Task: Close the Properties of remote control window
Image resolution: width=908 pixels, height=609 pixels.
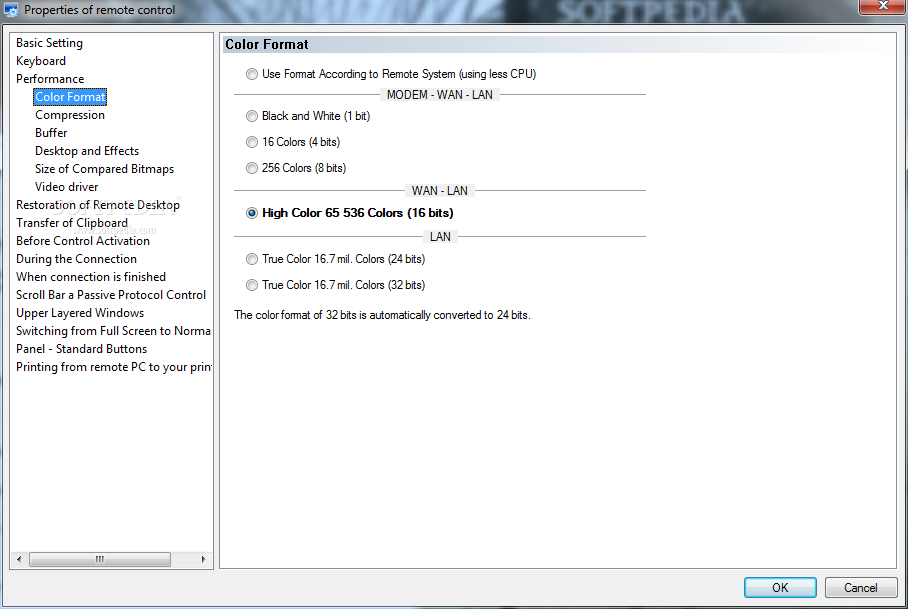Action: [883, 6]
